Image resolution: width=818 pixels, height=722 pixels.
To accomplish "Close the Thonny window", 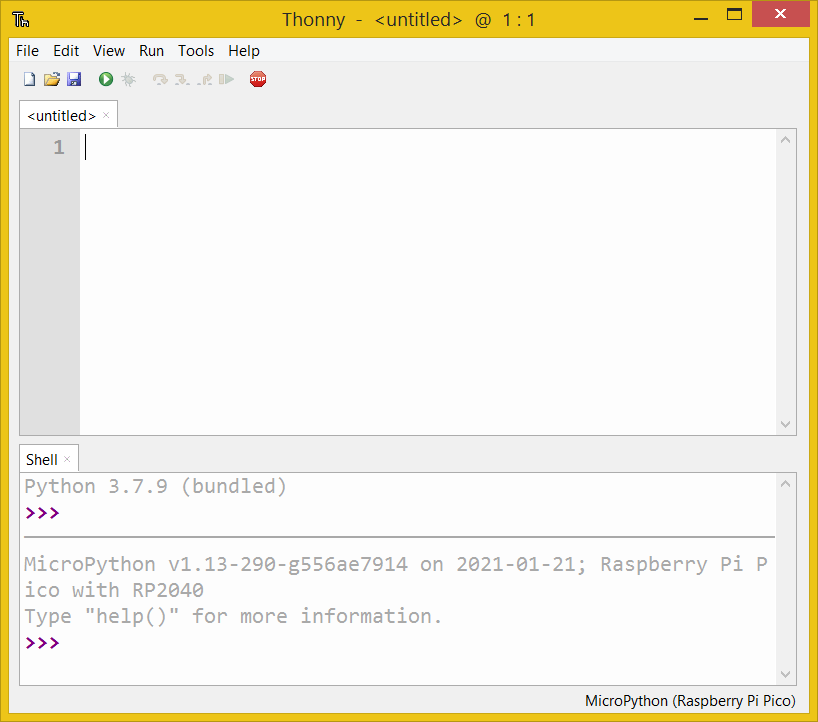I will tap(780, 14).
